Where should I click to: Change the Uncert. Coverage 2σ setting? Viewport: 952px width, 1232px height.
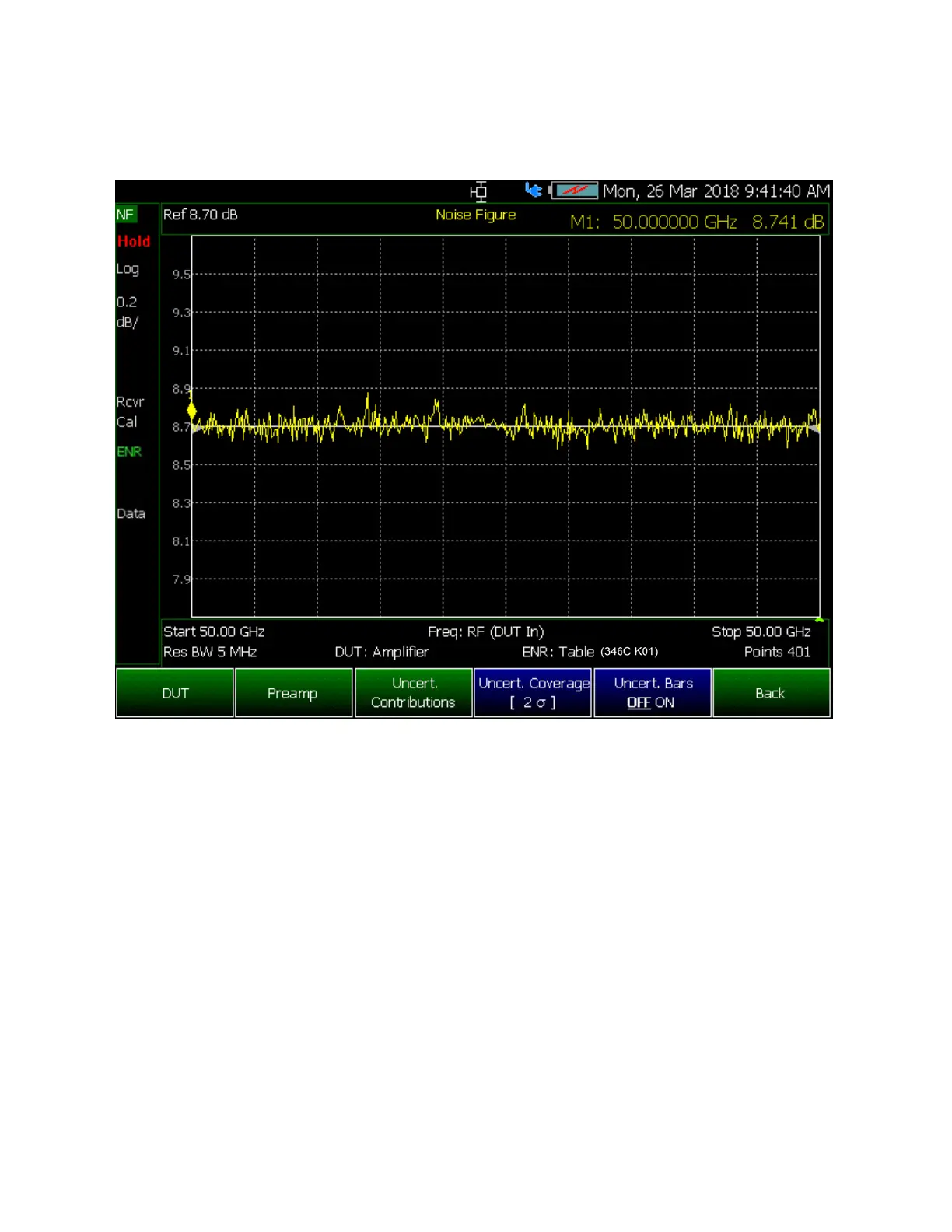point(533,693)
